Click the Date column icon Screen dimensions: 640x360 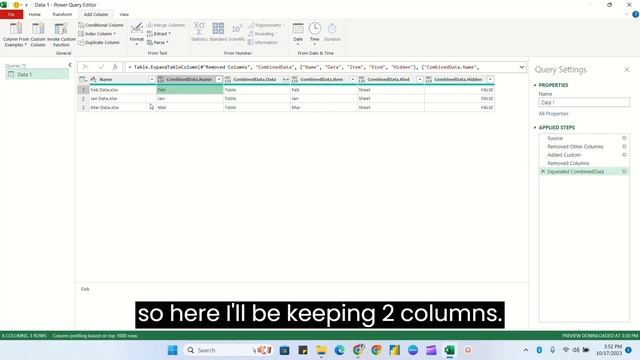coord(298,29)
